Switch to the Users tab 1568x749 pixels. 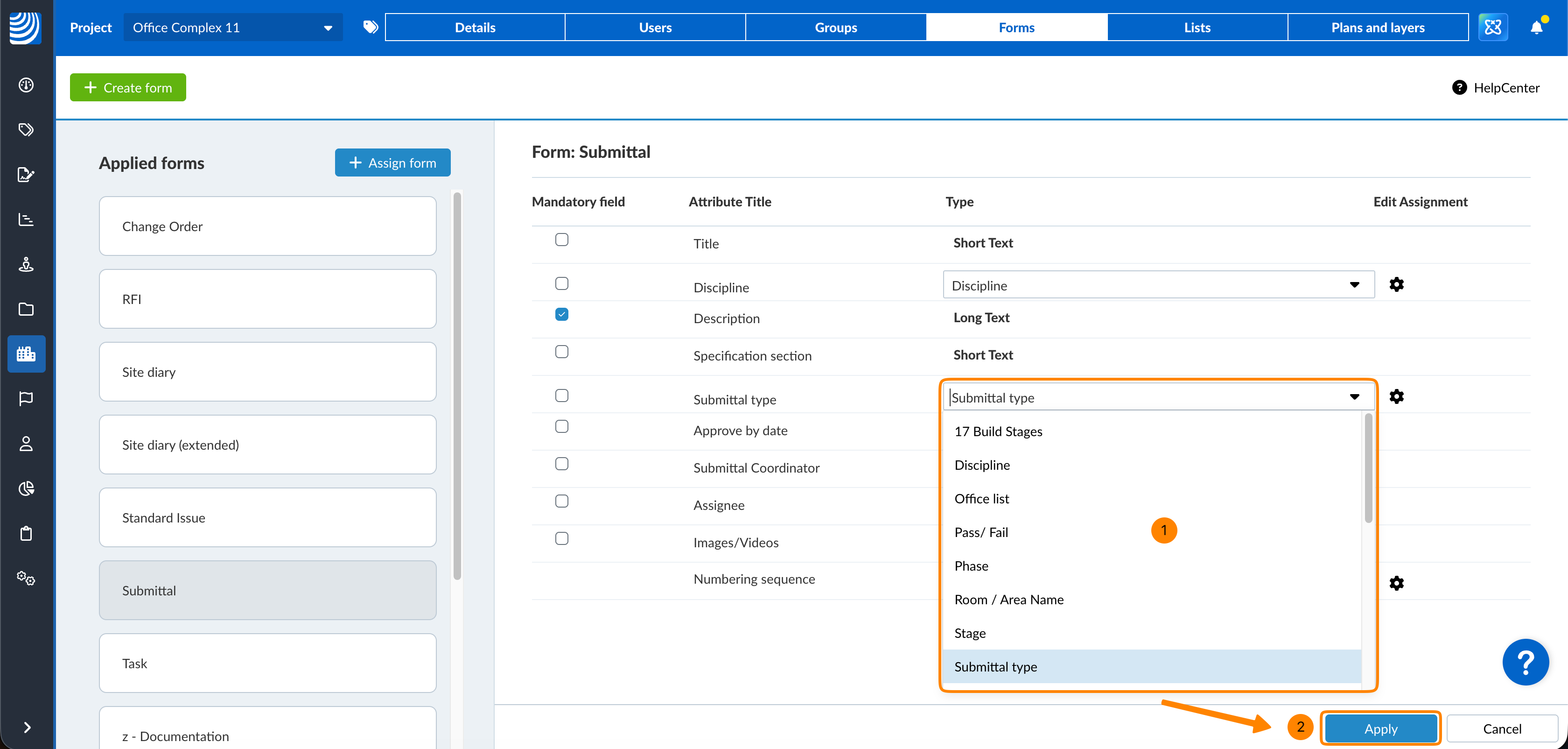point(655,28)
